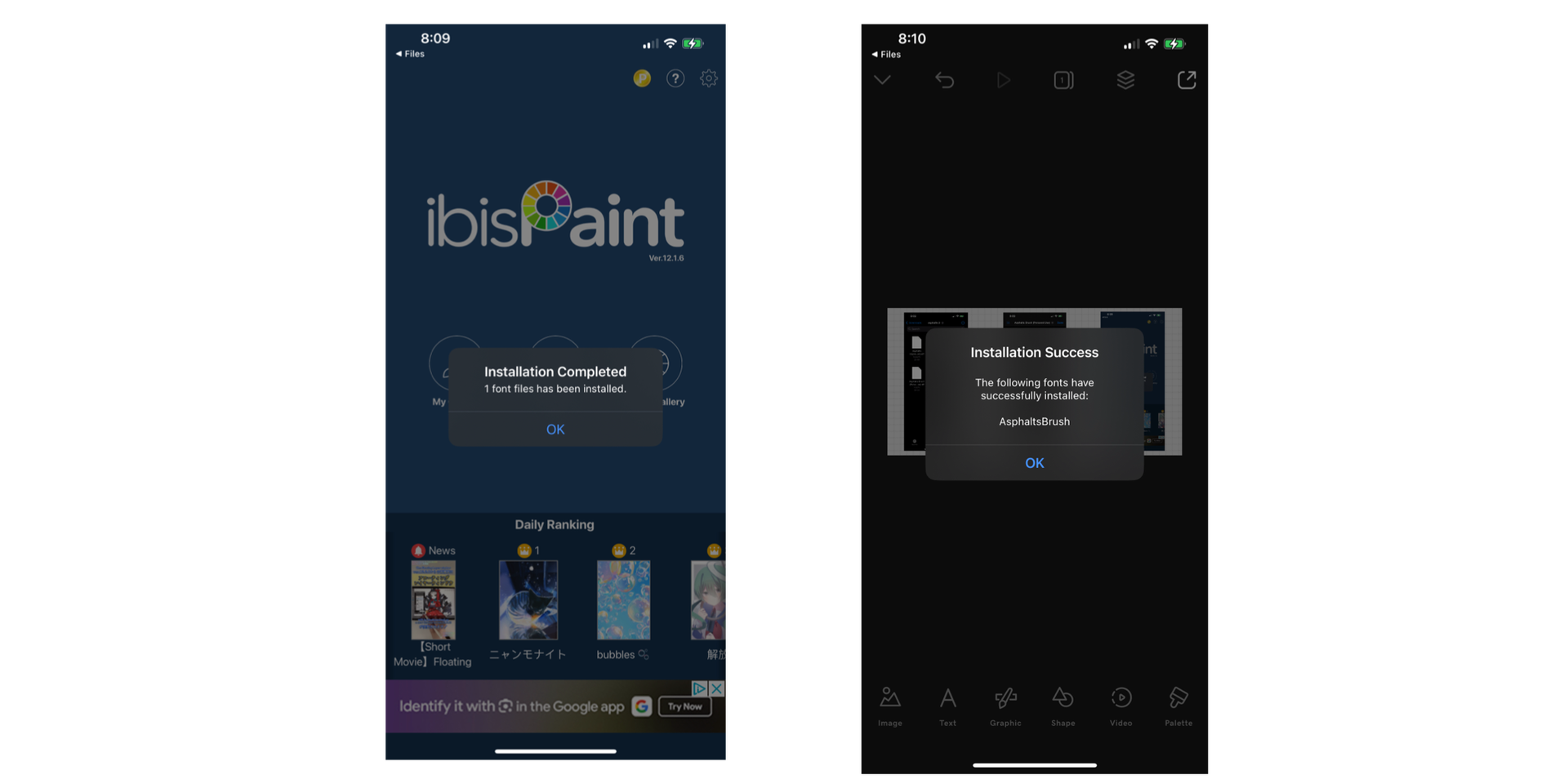Tap the AdChoices icon on the banner
The image size is (1568, 784).
click(700, 688)
